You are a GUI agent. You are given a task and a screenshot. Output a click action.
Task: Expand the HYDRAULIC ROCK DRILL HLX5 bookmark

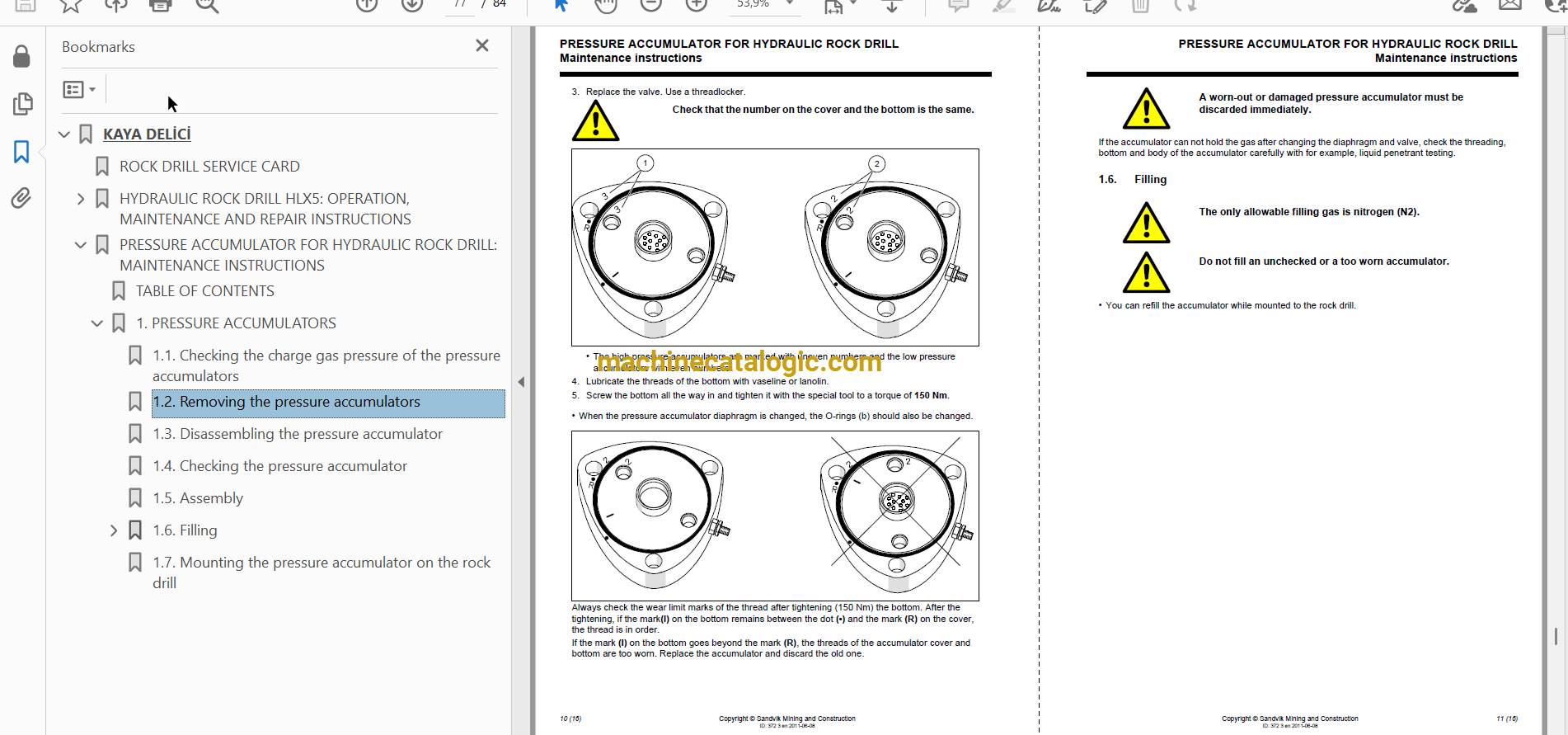point(81,199)
